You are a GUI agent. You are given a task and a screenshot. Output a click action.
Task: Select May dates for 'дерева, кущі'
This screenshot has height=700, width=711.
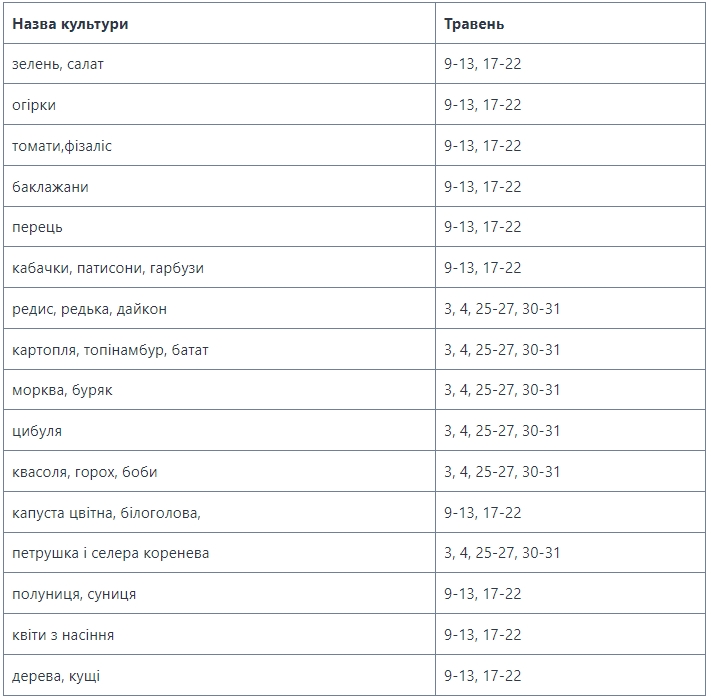click(483, 676)
